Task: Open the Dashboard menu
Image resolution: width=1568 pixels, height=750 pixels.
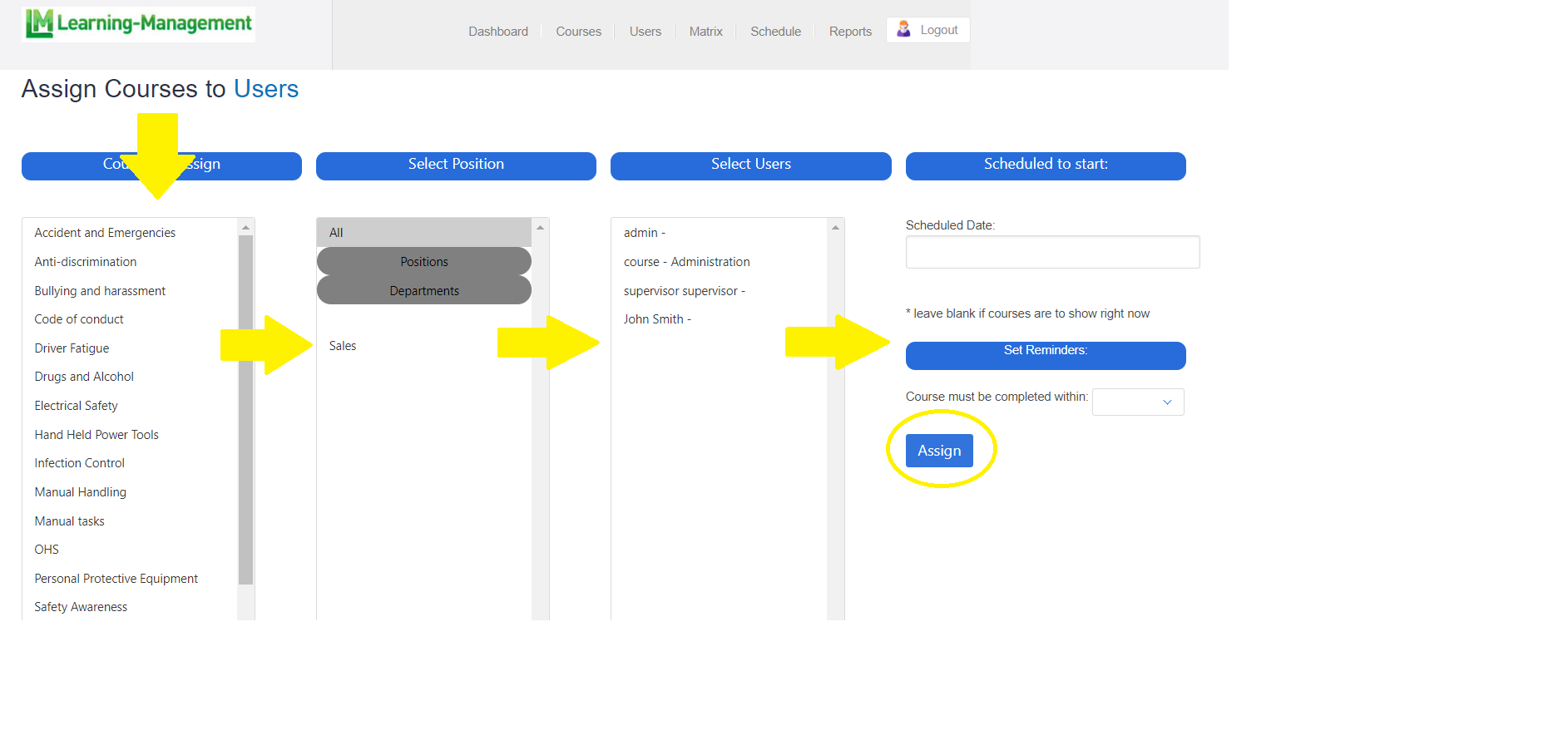Action: (497, 32)
